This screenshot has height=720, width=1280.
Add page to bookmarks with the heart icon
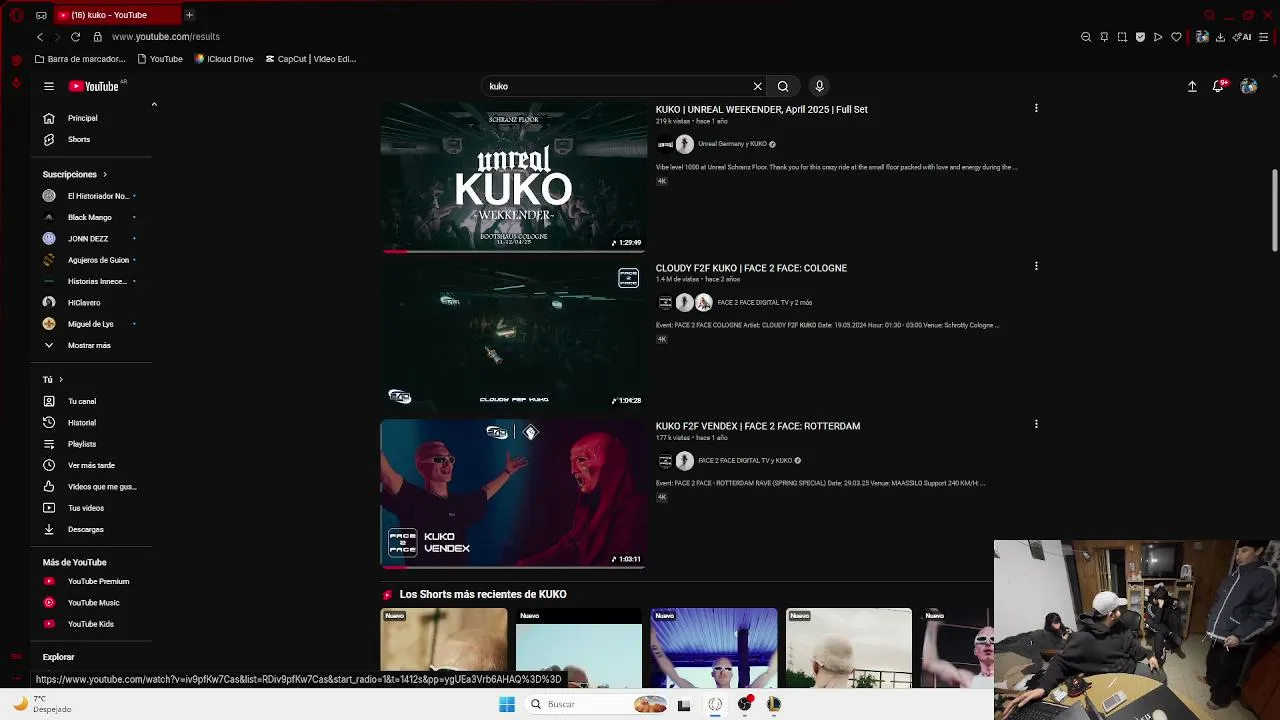click(x=1176, y=37)
